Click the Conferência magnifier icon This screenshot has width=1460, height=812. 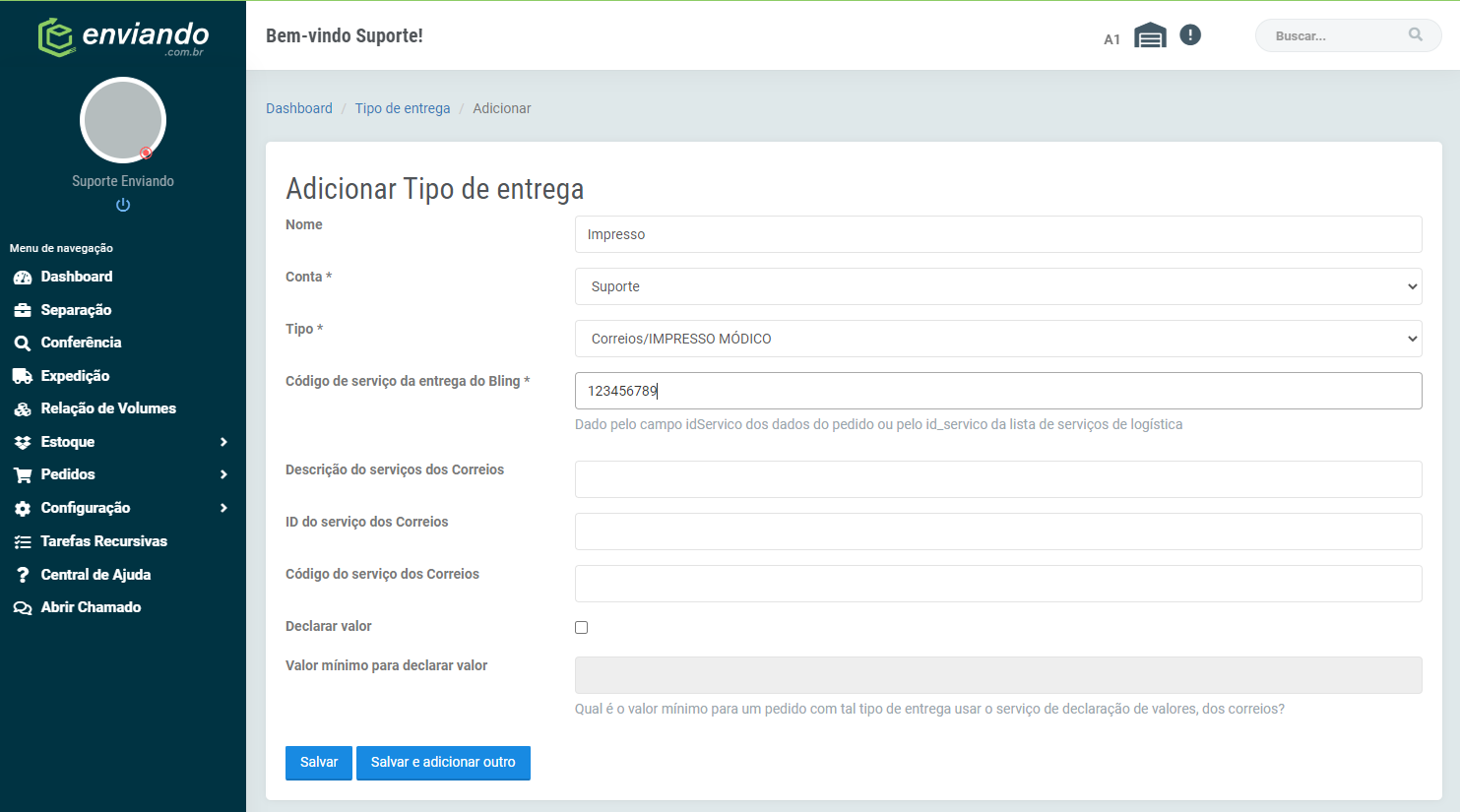23,344
